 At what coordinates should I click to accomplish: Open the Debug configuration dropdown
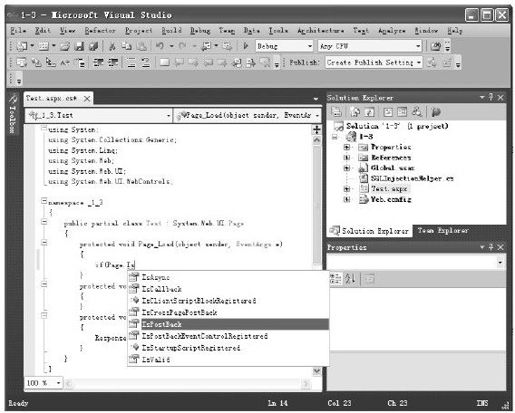click(x=284, y=46)
